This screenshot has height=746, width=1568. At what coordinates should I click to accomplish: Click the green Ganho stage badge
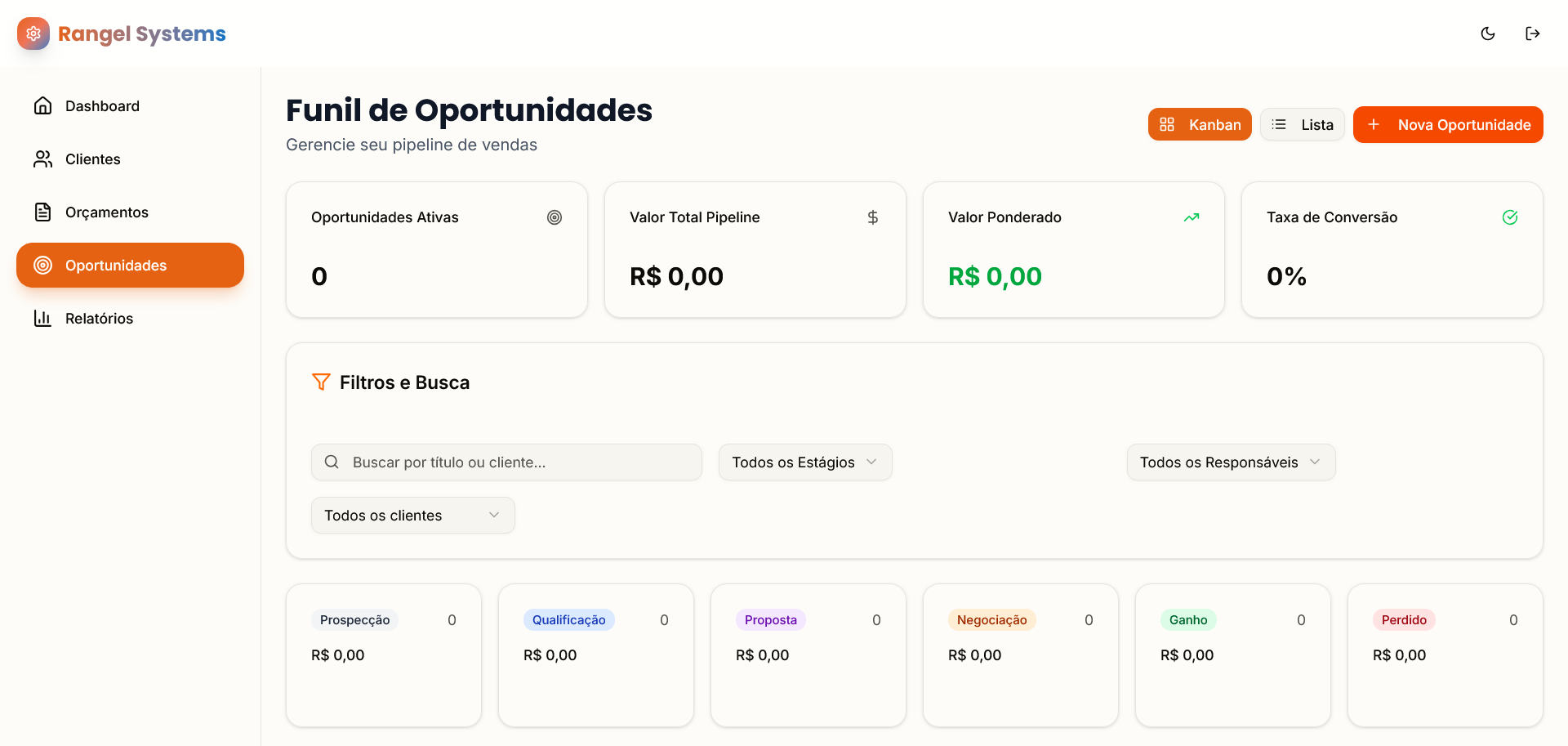pos(1188,620)
